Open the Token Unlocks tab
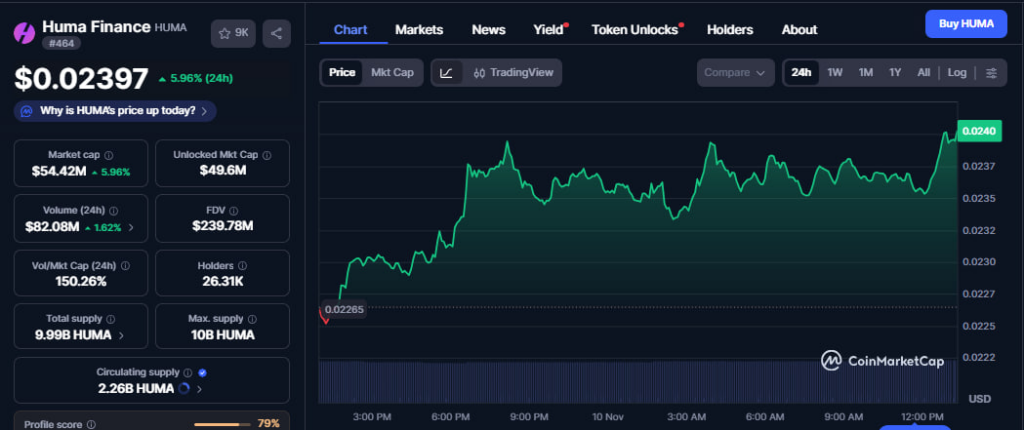Image resolution: width=1024 pixels, height=430 pixels. tap(634, 30)
